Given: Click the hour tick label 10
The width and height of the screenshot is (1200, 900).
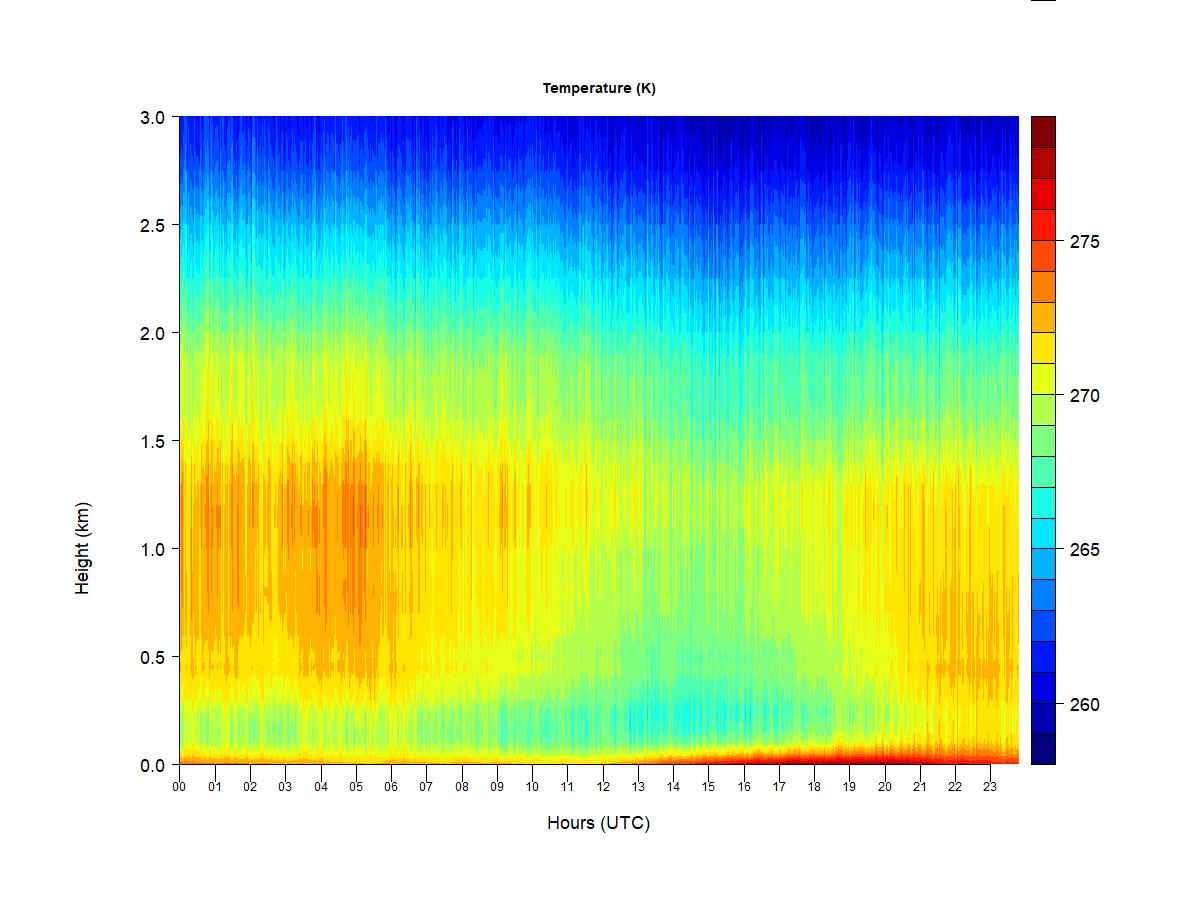Looking at the screenshot, I should (x=532, y=786).
